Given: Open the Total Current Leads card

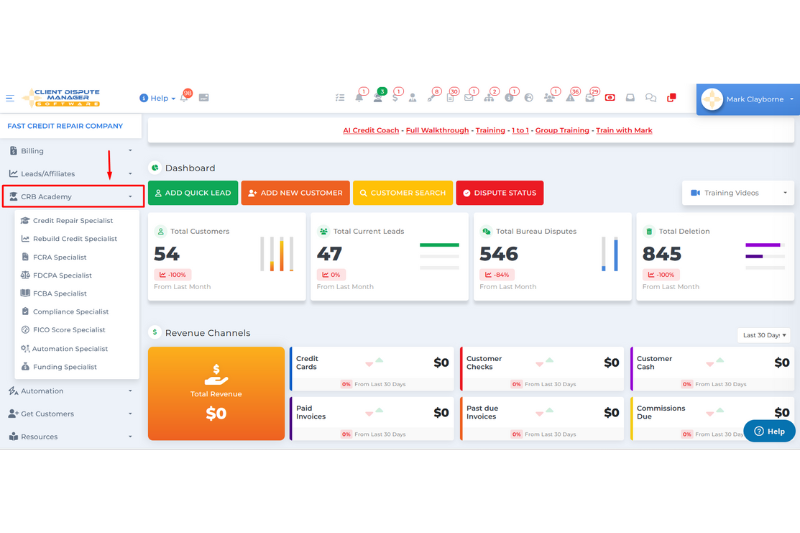Looking at the screenshot, I should click(389, 257).
